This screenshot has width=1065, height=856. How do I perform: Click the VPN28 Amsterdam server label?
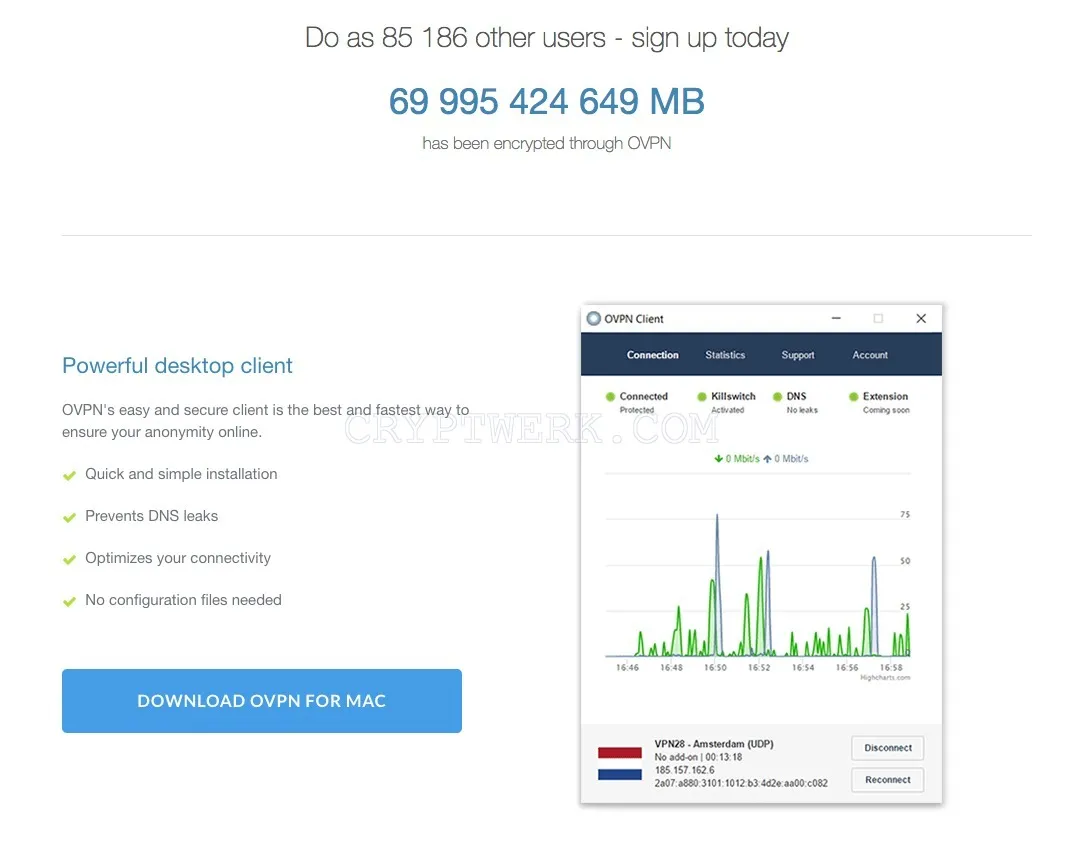coord(714,744)
